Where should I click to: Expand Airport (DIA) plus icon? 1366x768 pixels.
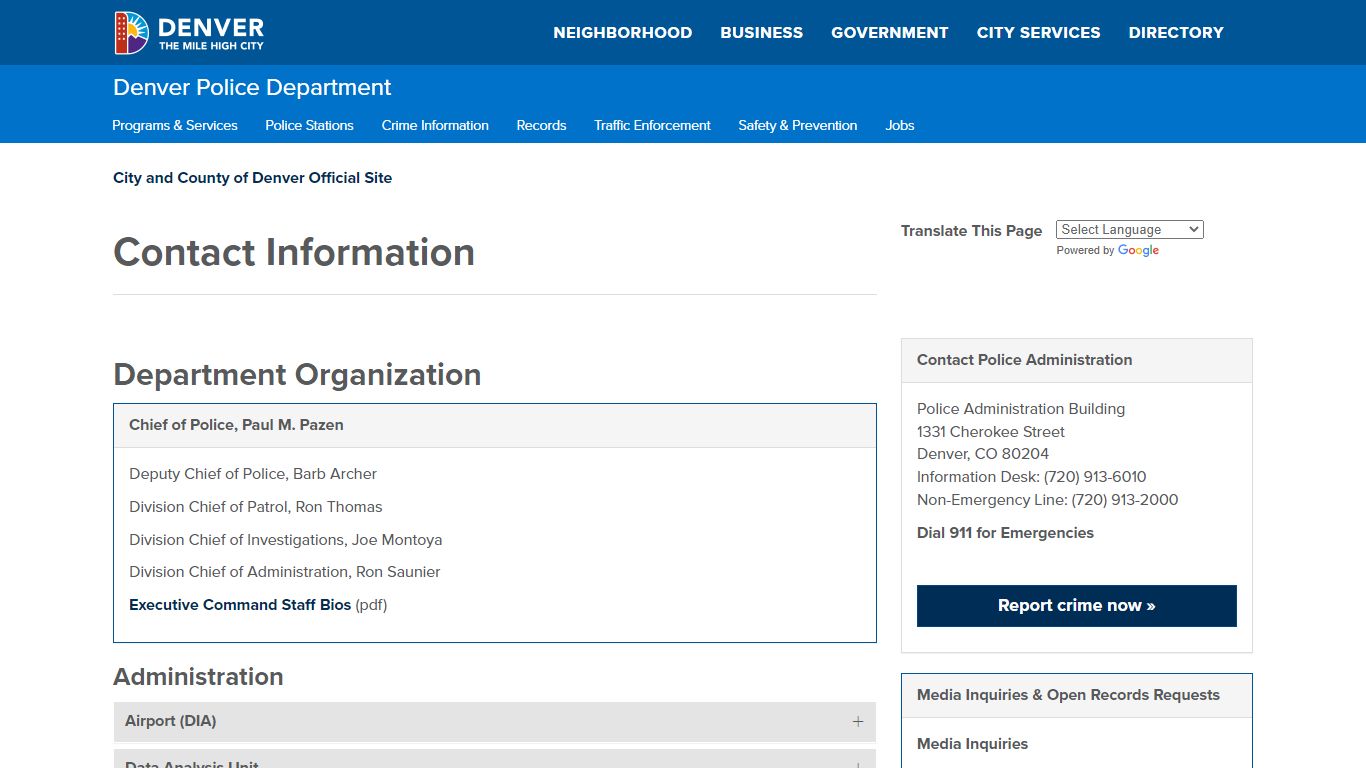tap(857, 722)
